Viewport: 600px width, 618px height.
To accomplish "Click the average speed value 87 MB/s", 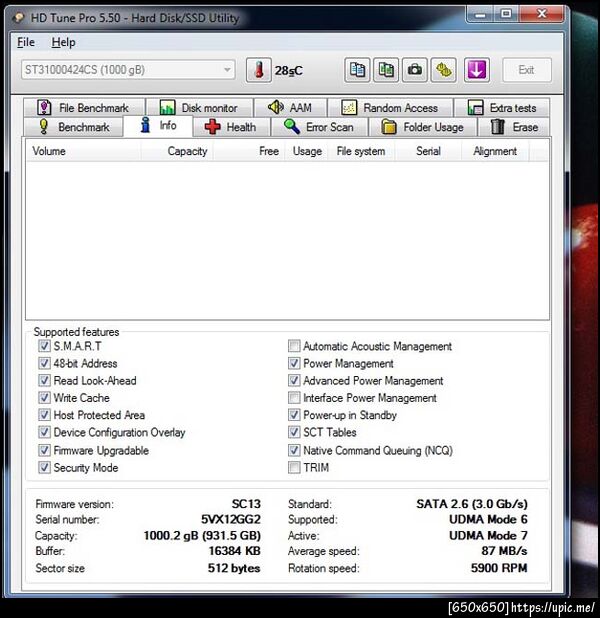I will (504, 551).
